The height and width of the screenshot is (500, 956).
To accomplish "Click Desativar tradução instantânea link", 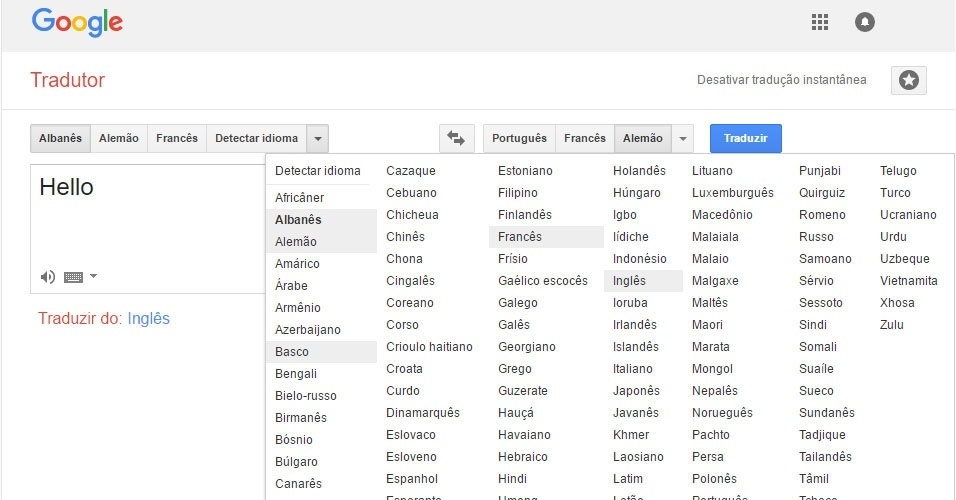I will click(x=782, y=80).
